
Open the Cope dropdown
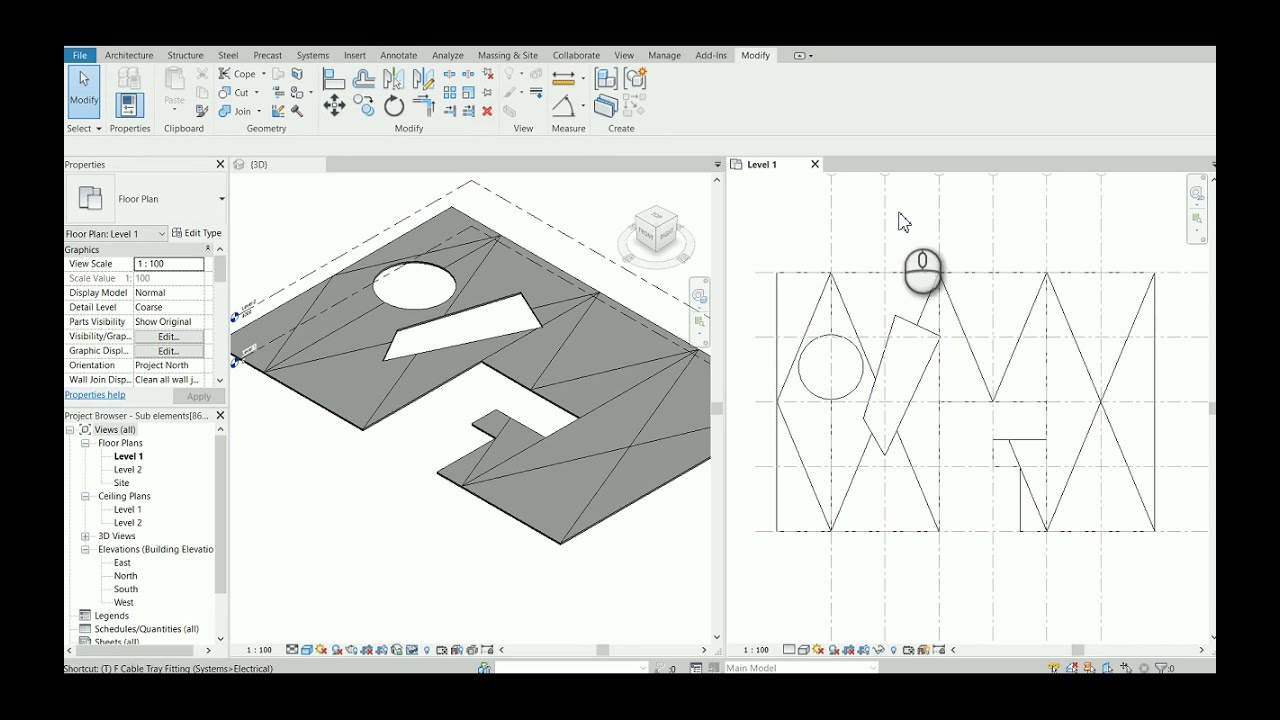click(264, 74)
